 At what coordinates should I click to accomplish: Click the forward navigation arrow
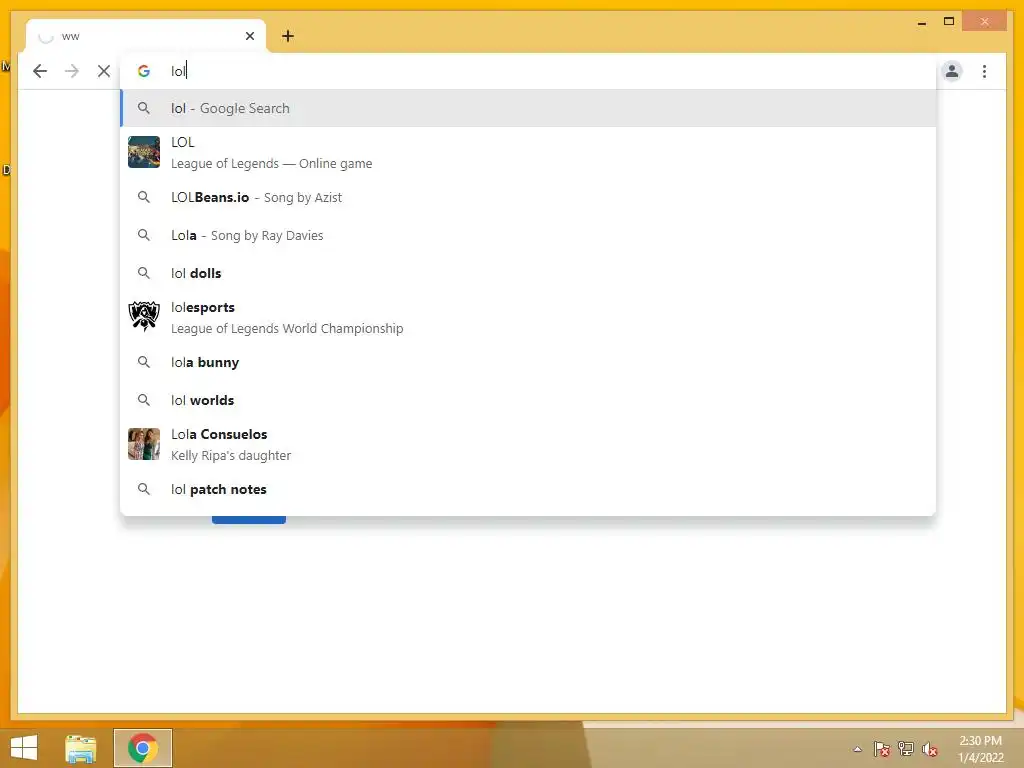(x=72, y=71)
